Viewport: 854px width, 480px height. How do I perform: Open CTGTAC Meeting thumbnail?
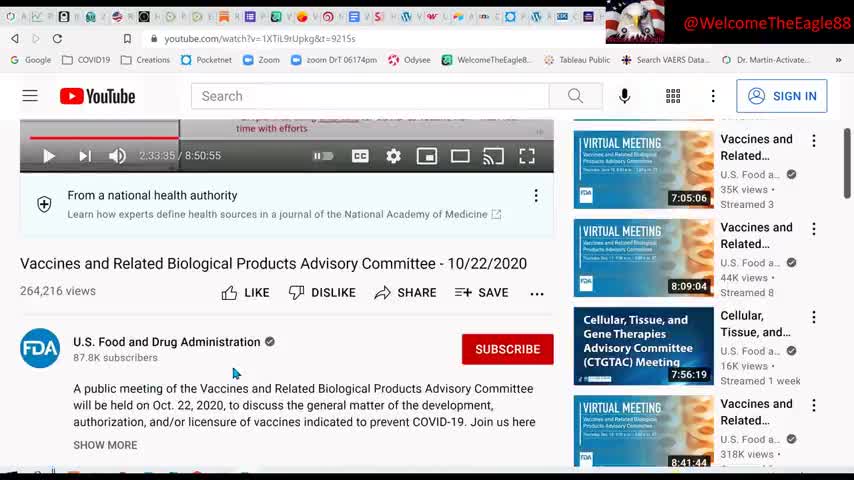[643, 346]
